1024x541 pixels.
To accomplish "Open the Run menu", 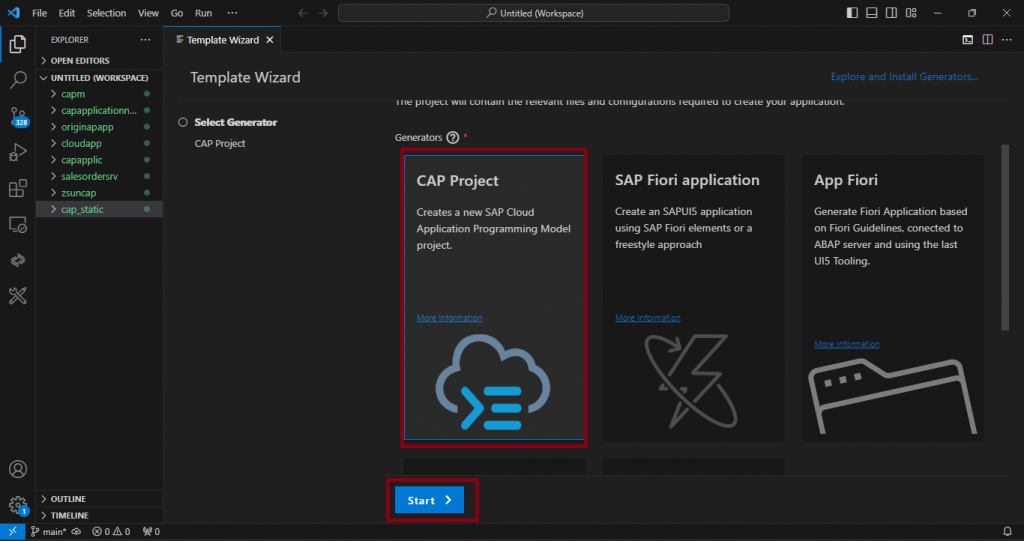I will pyautogui.click(x=203, y=13).
